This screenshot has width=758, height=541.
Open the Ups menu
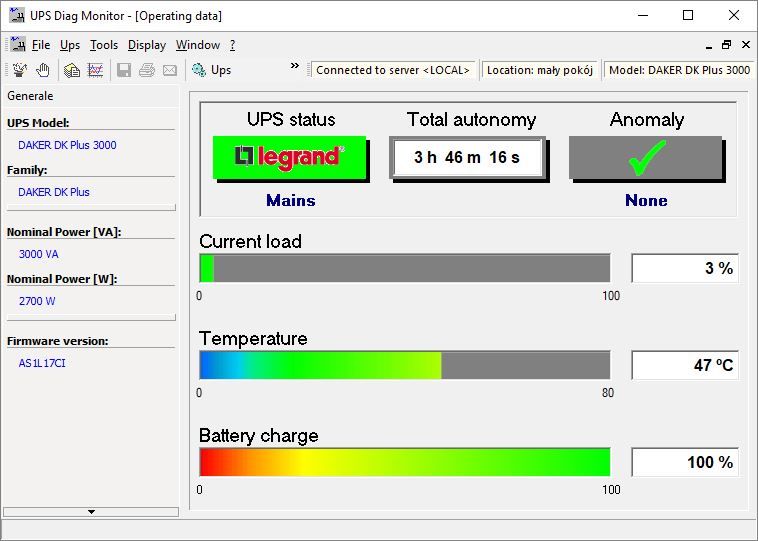pyautogui.click(x=70, y=45)
